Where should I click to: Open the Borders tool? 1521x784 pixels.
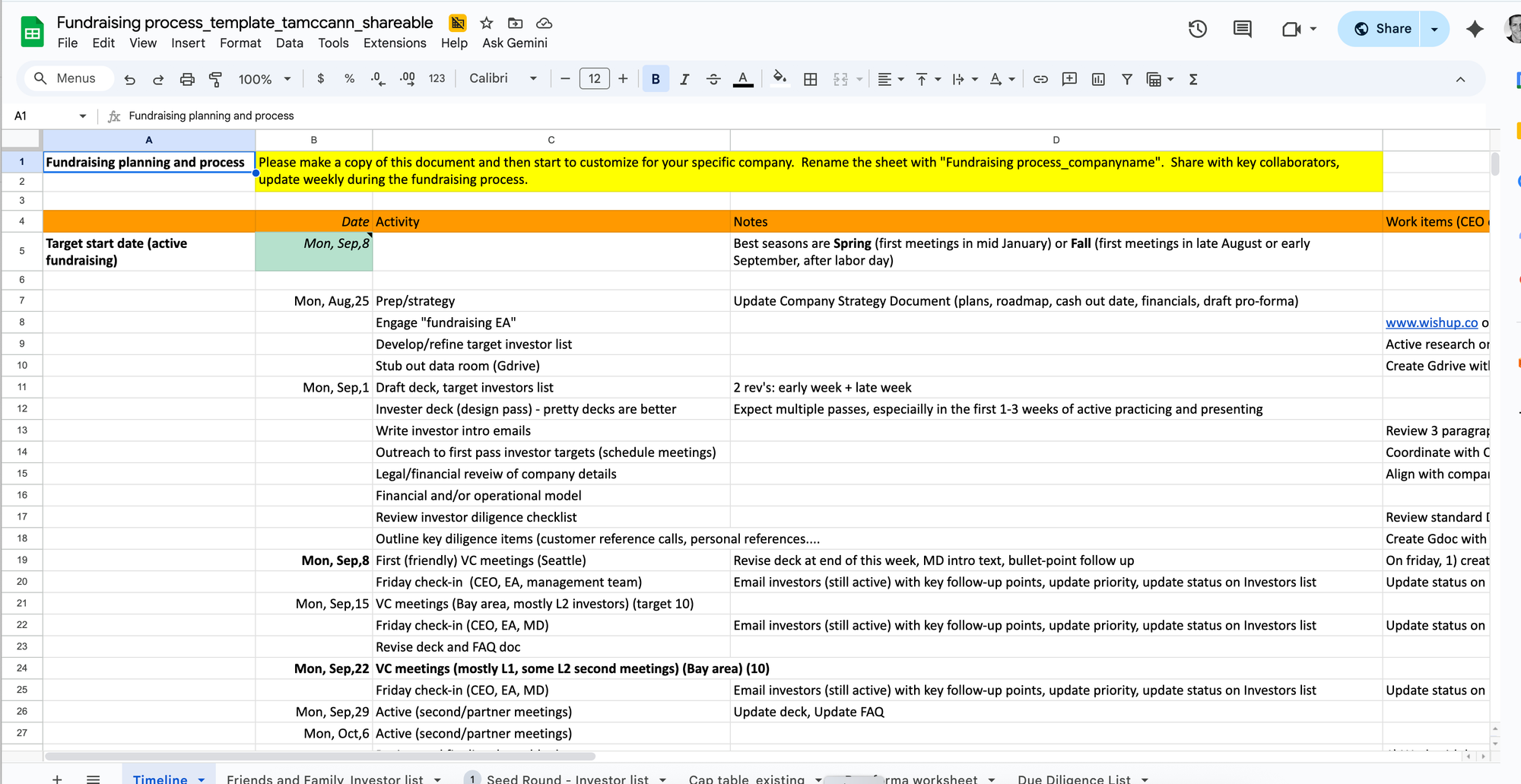tap(811, 79)
